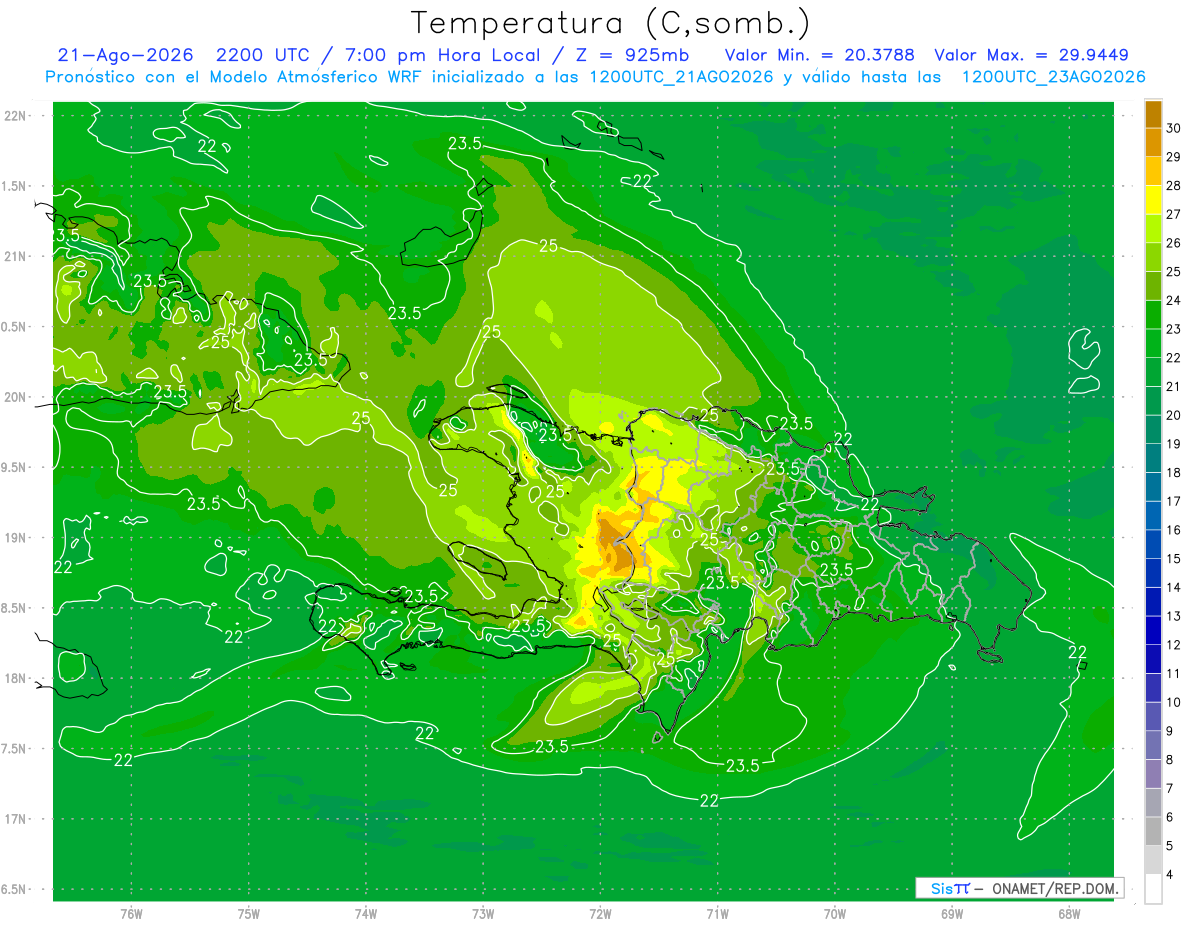Click the legend color band between 7 and 8
Screen dimensions: 1200x927
click(1153, 774)
